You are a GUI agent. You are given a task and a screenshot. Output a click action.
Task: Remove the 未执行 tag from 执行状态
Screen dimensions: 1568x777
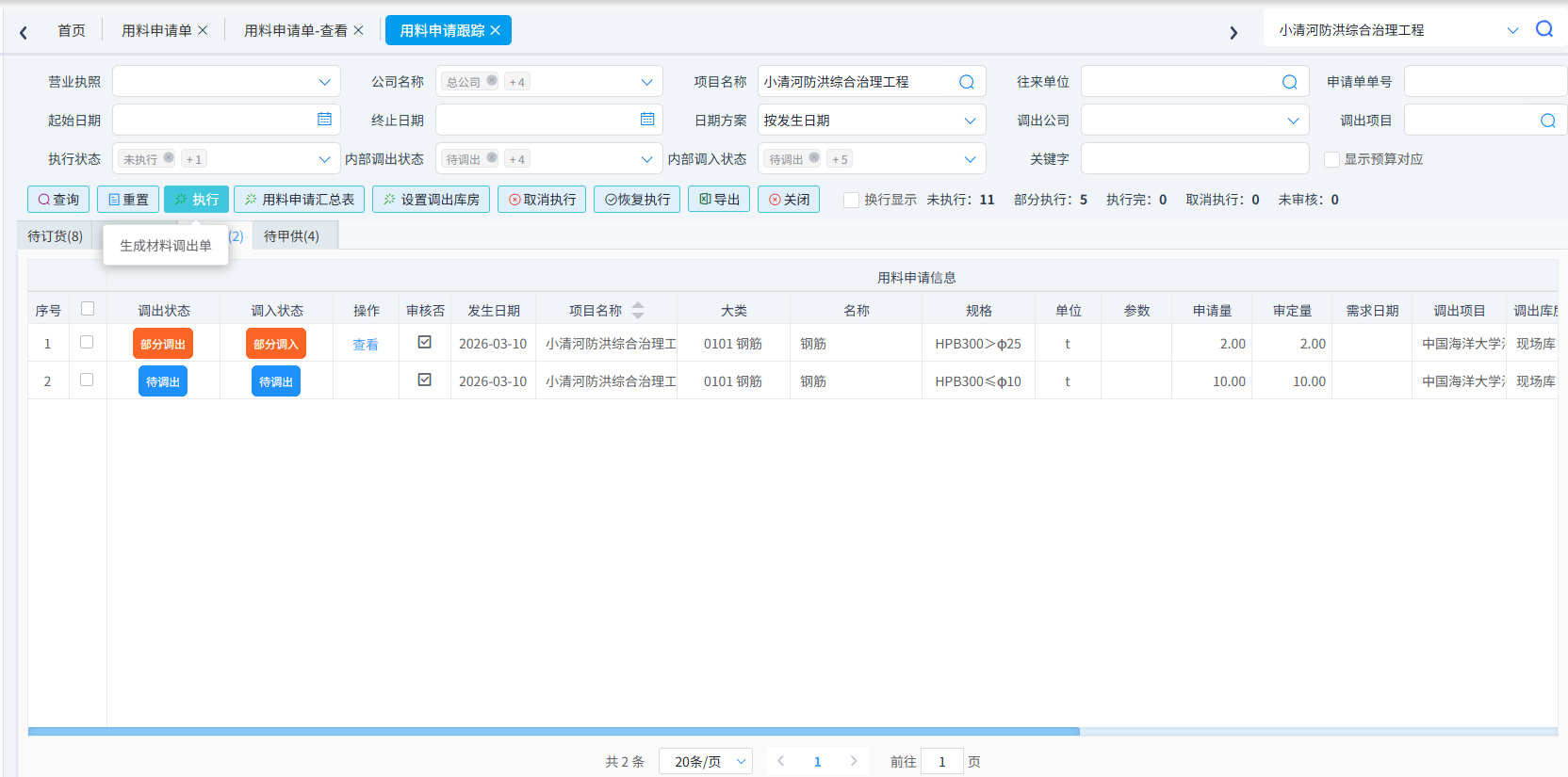point(169,158)
